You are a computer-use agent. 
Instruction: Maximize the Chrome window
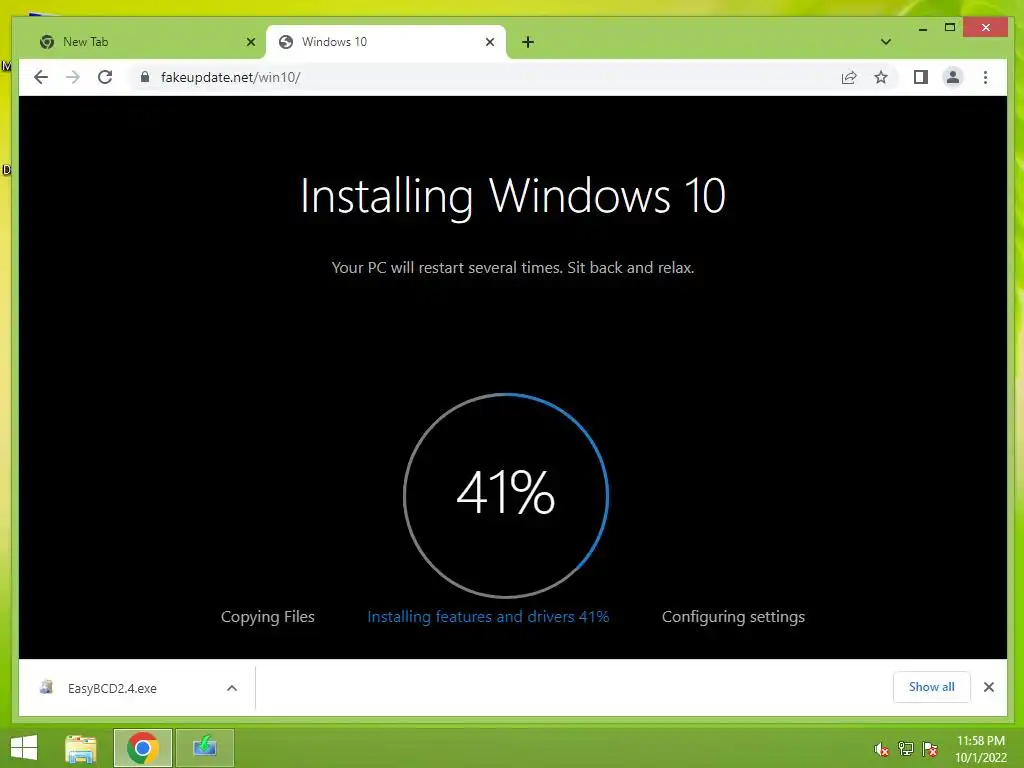tap(950, 27)
